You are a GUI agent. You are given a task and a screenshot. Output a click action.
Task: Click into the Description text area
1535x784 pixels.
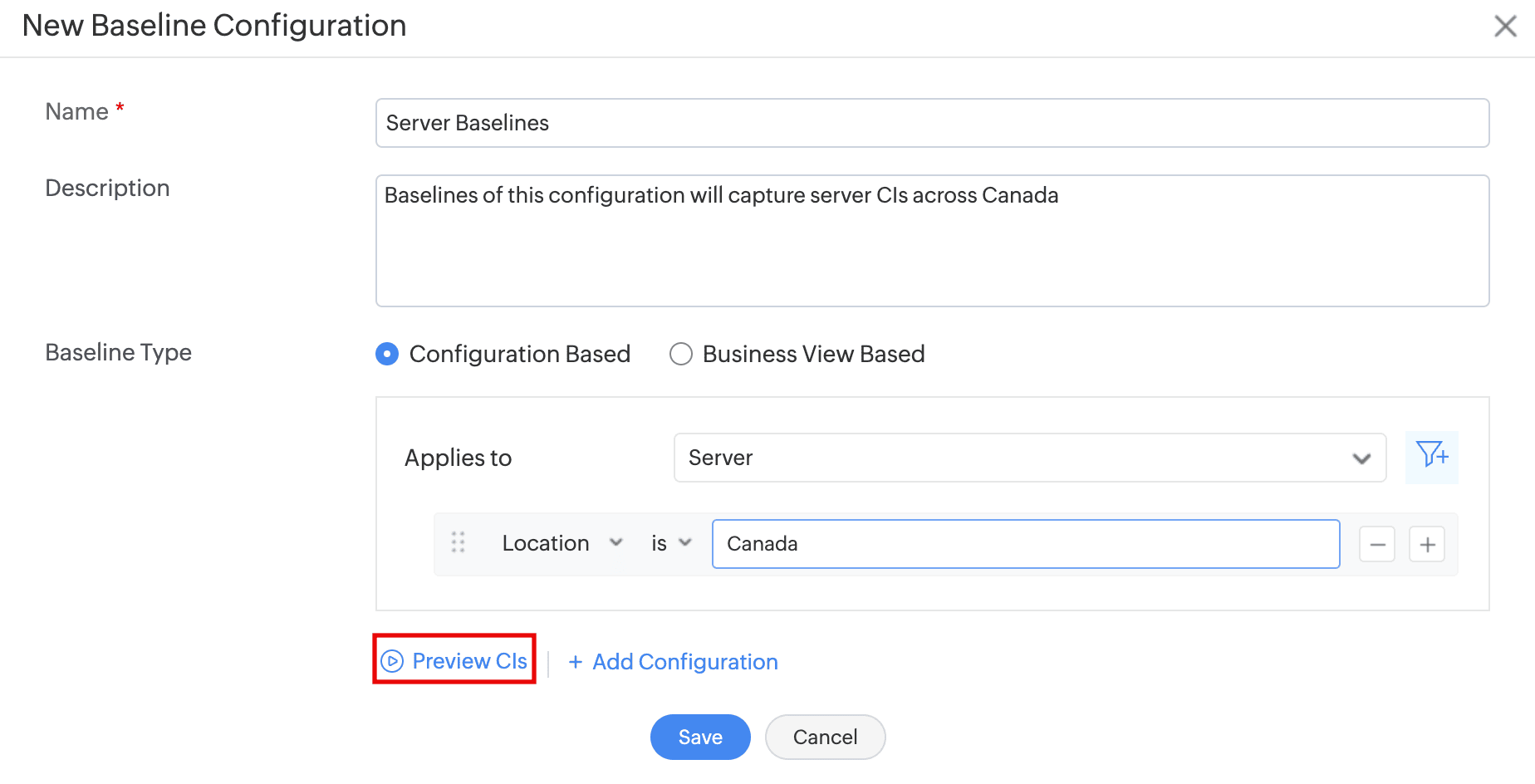932,241
